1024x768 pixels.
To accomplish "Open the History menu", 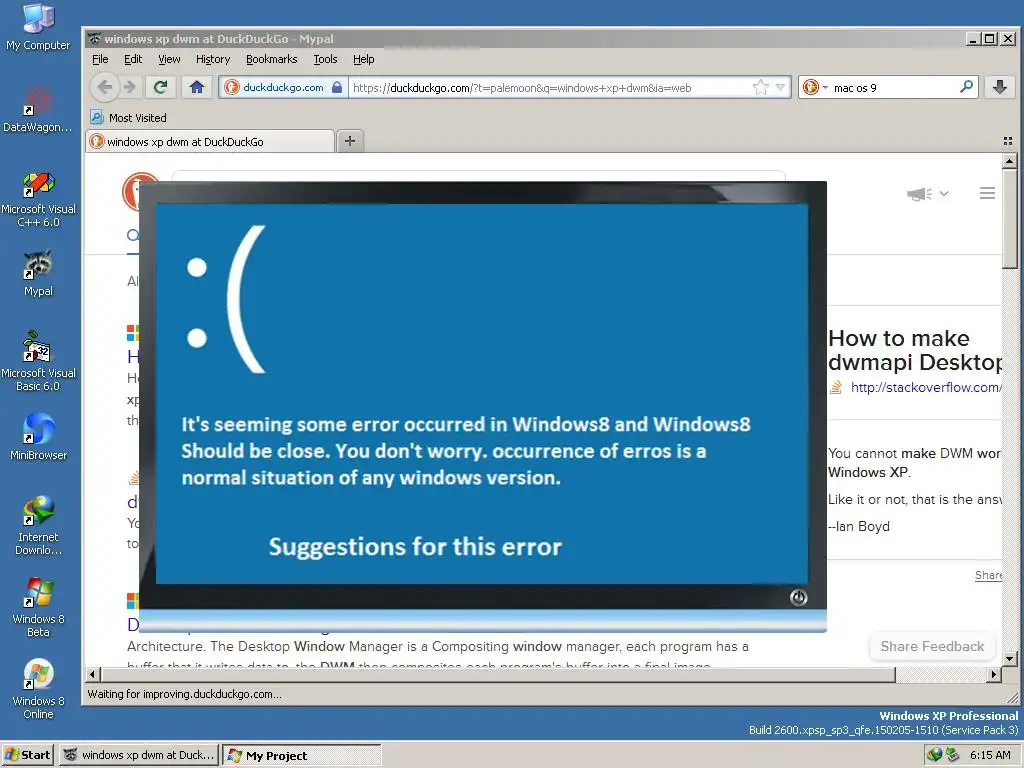I will click(213, 59).
